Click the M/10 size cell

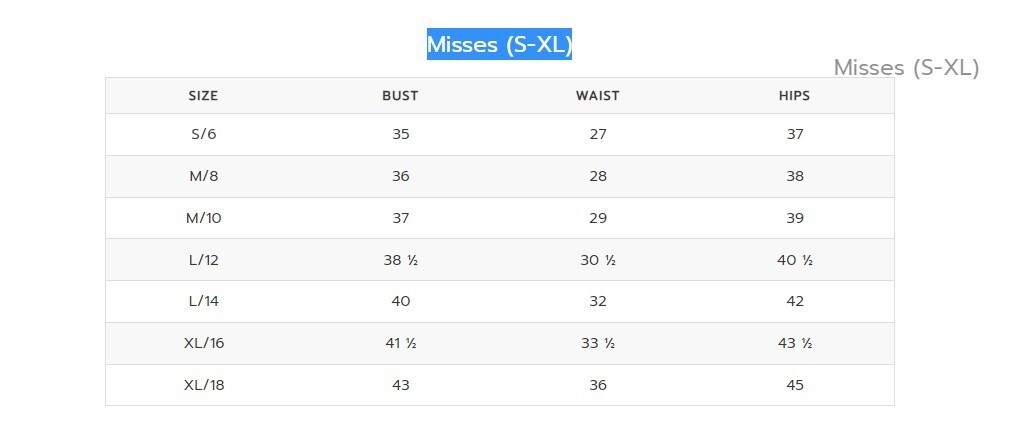pos(203,218)
